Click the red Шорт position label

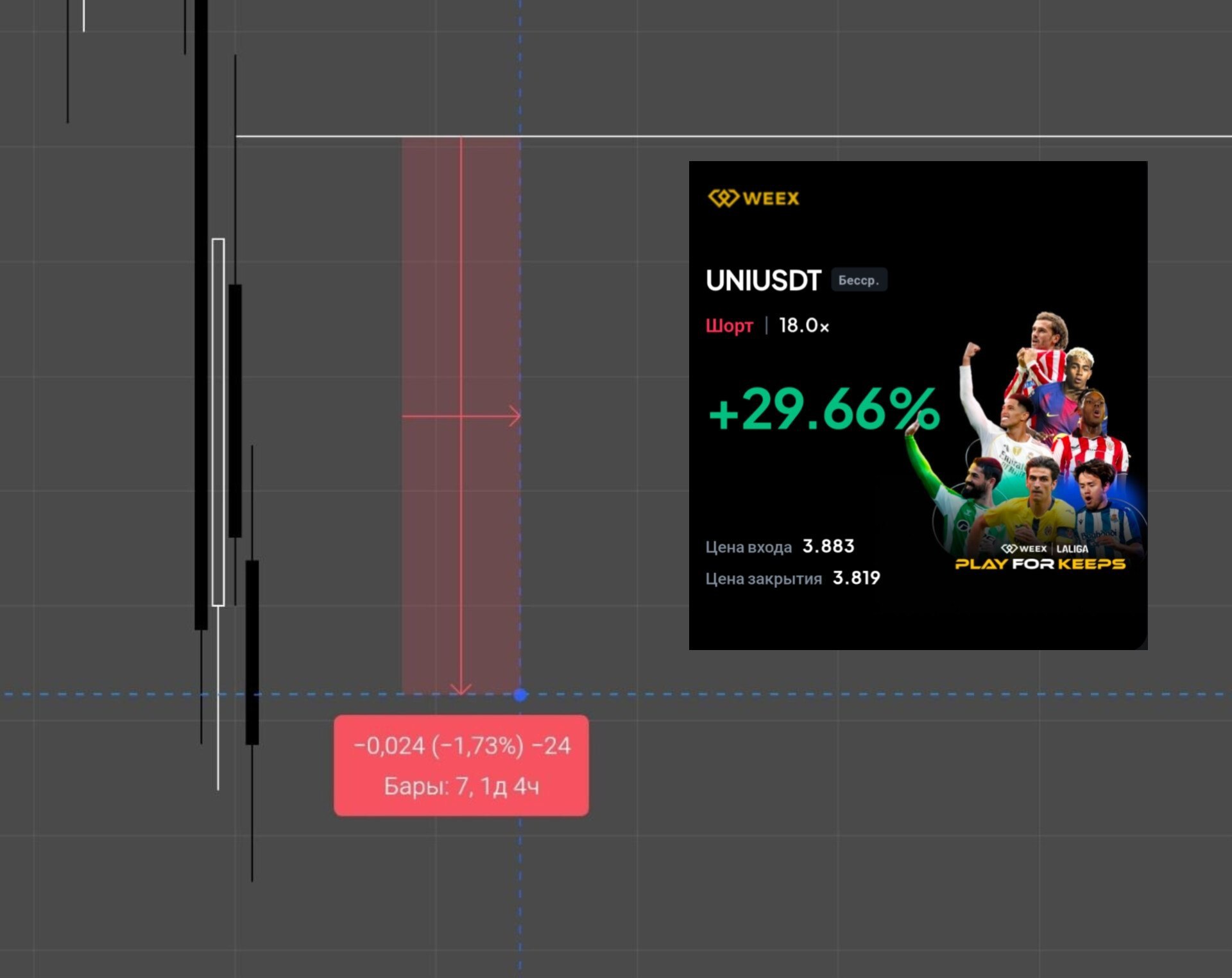coord(730,325)
